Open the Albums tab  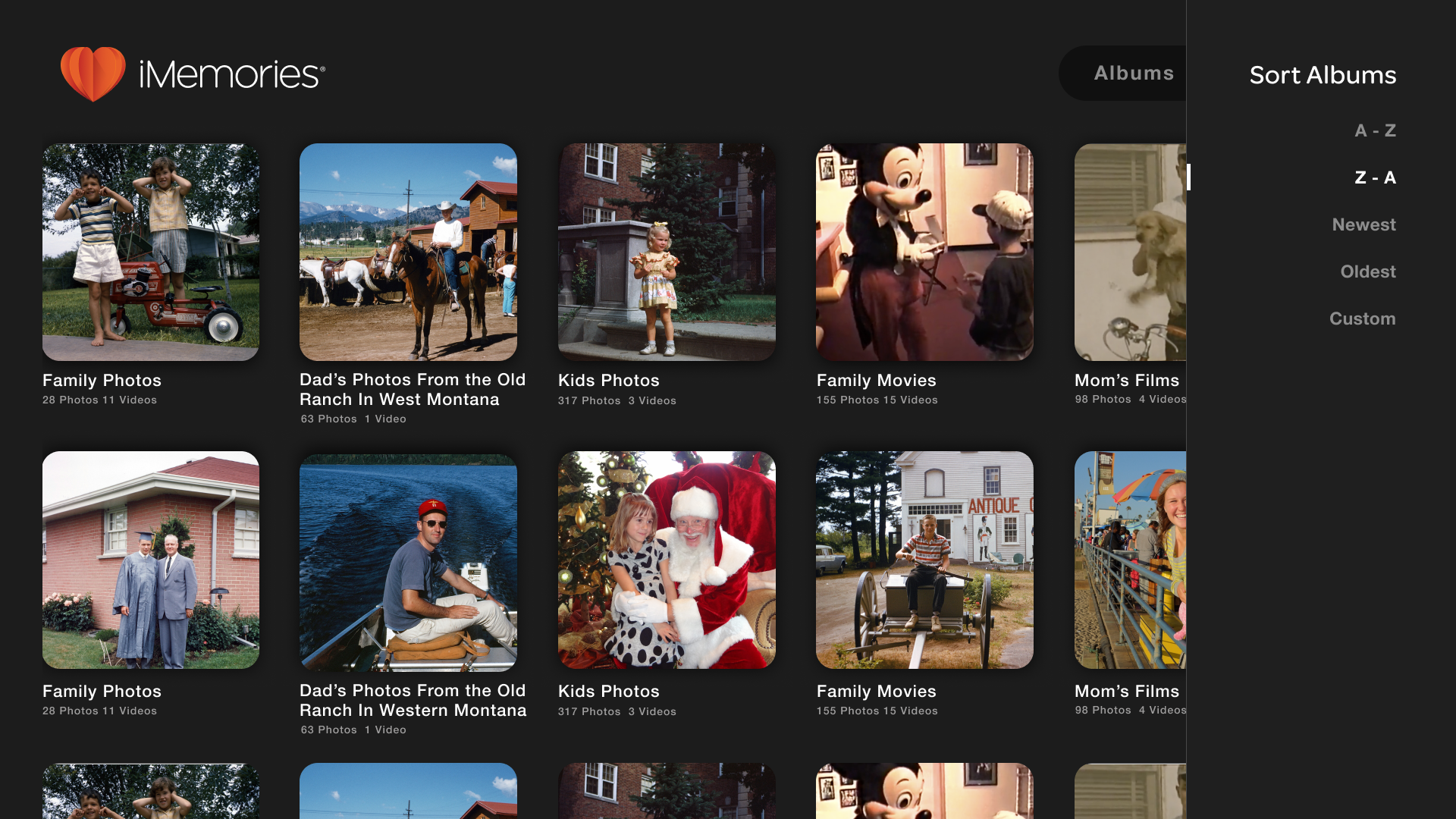point(1133,73)
